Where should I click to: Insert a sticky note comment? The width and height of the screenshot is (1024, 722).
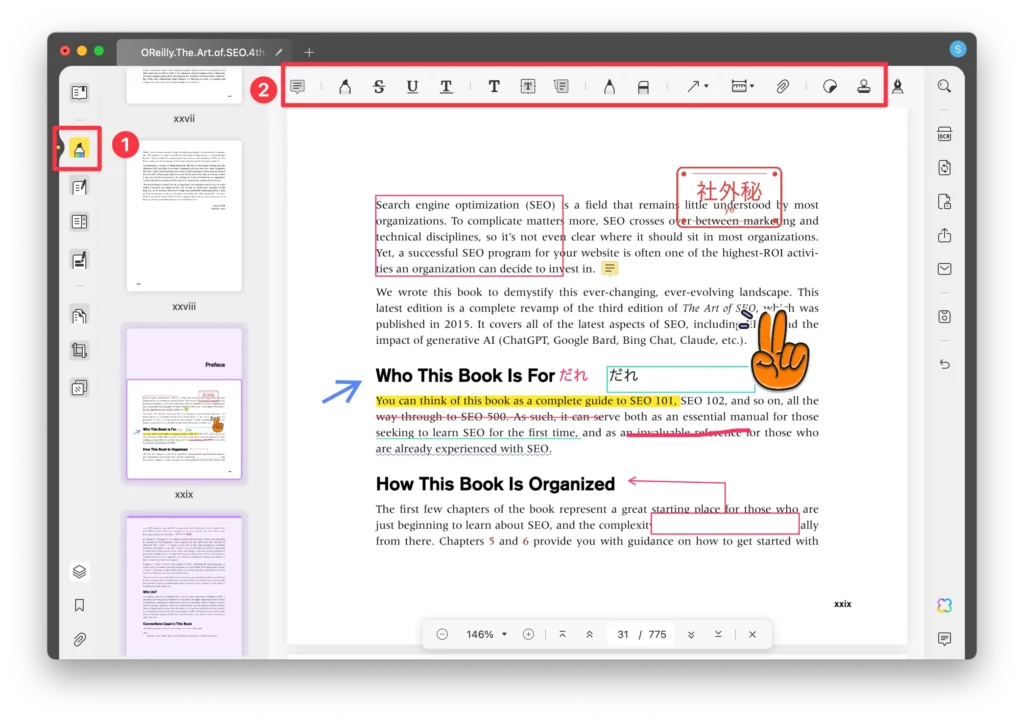[297, 87]
